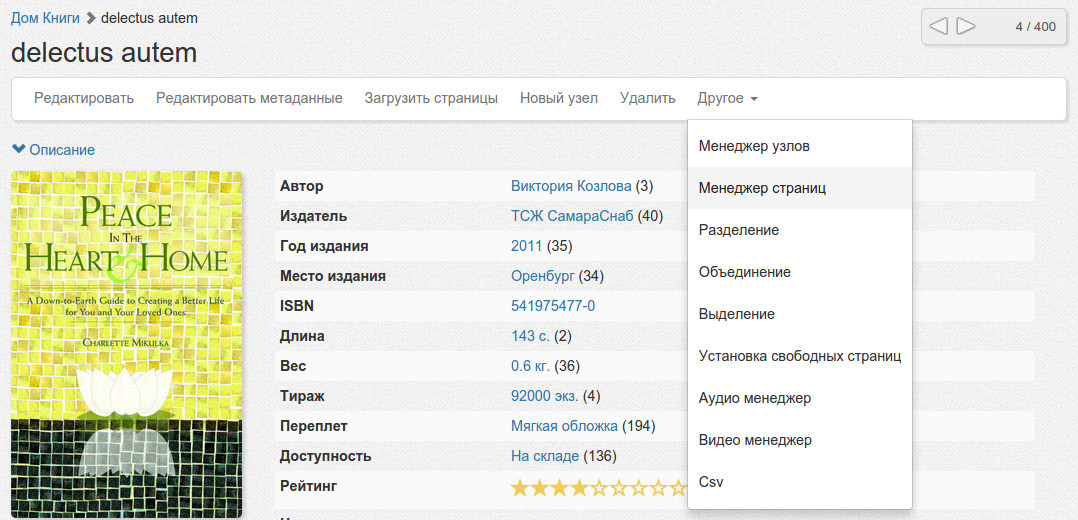Open Аудио менеджер
The image size is (1078, 520).
(x=755, y=398)
